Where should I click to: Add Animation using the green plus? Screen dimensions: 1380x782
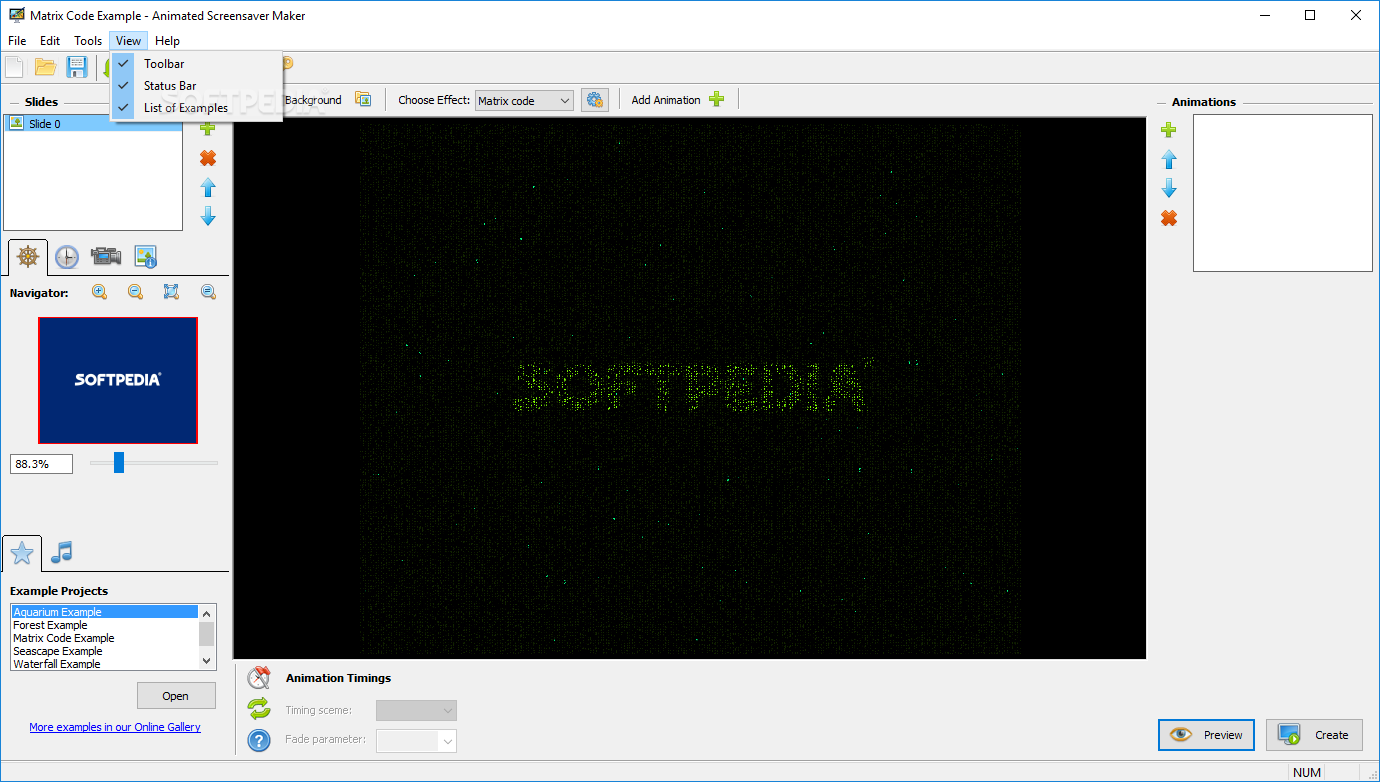point(716,99)
